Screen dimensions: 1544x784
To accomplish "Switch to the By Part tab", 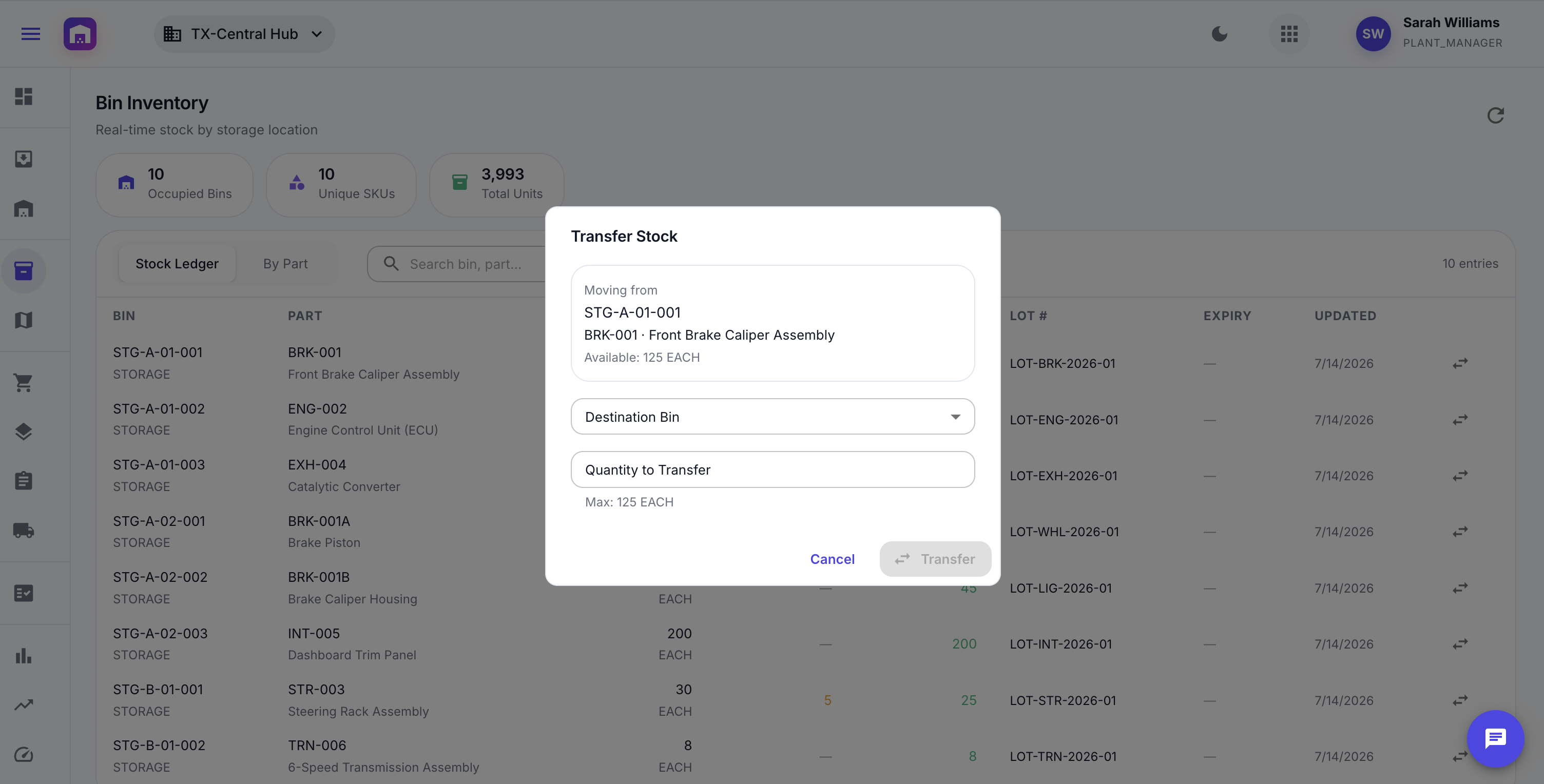I will [285, 264].
